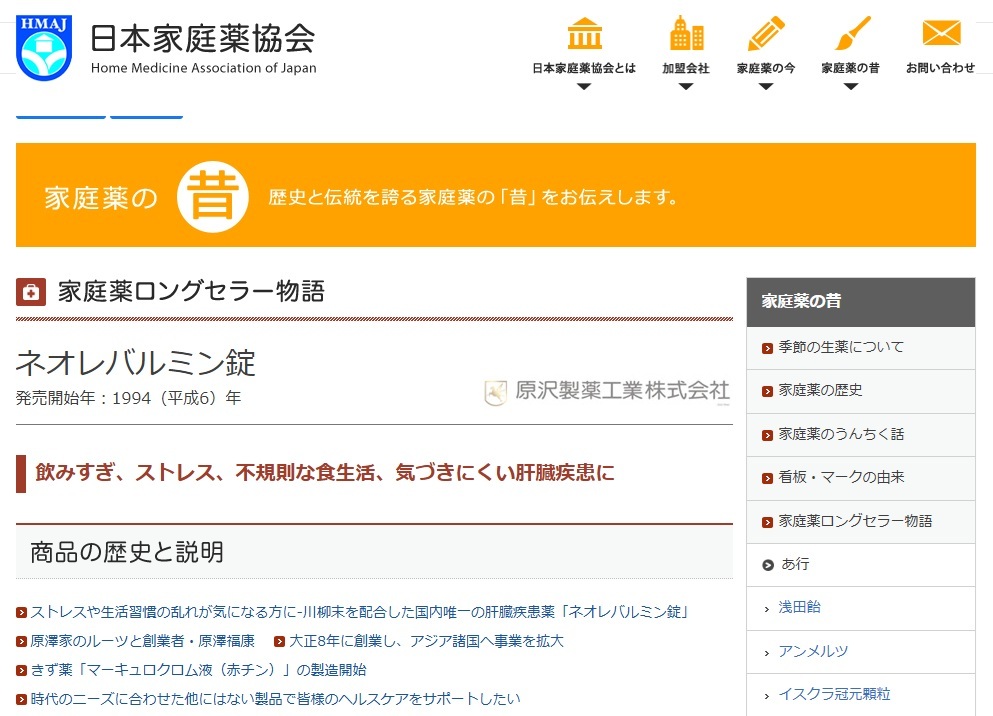Click the envelope お問い合わせ icon

[942, 32]
